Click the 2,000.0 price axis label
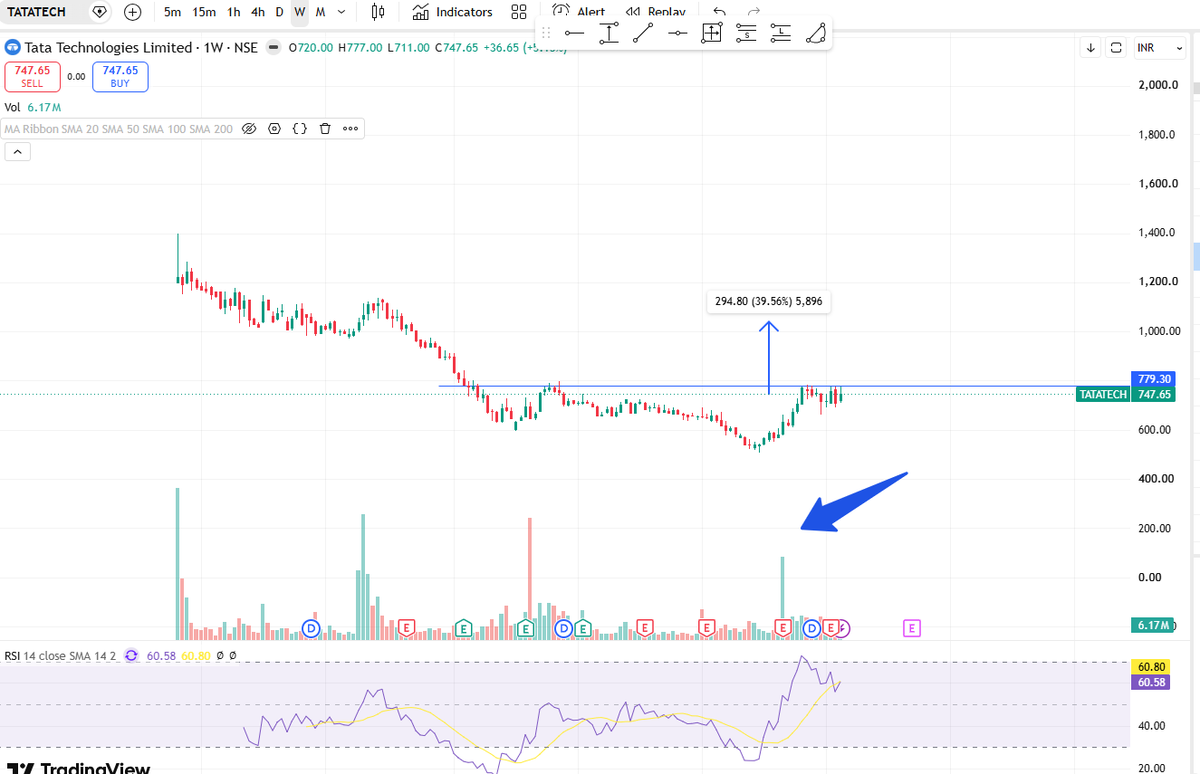 coord(1158,85)
